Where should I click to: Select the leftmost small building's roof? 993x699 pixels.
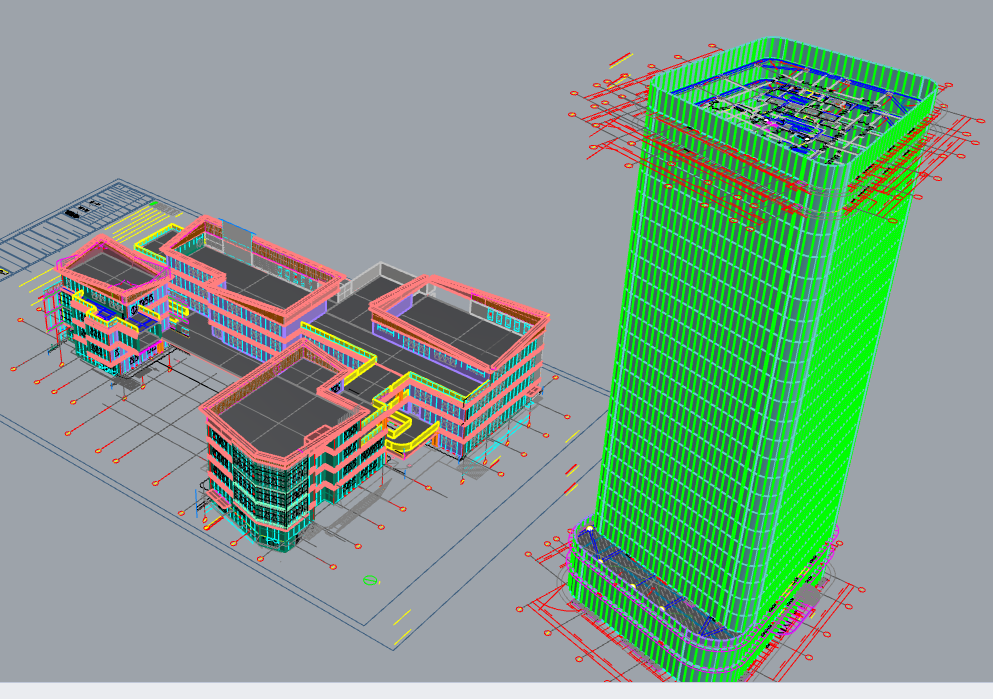(x=108, y=267)
